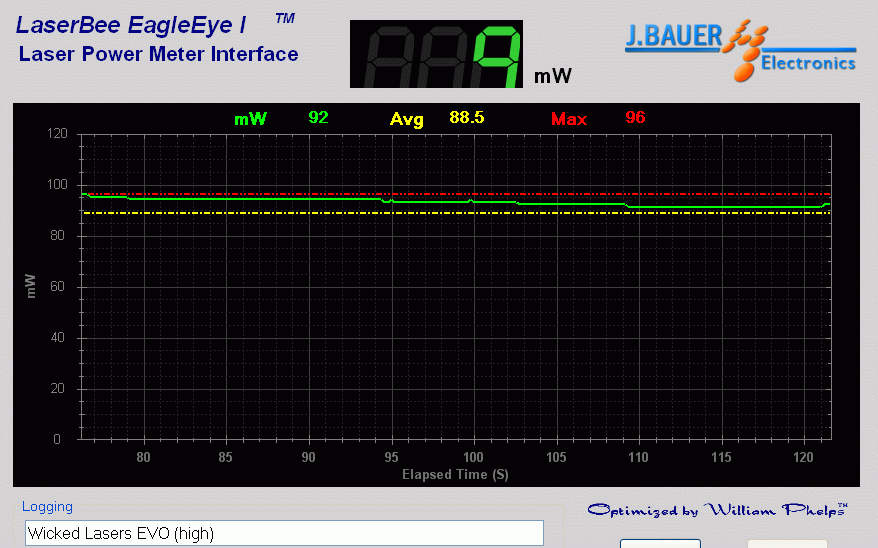Click the yellow Avg value 88.5
The image size is (878, 548).
pyautogui.click(x=466, y=118)
